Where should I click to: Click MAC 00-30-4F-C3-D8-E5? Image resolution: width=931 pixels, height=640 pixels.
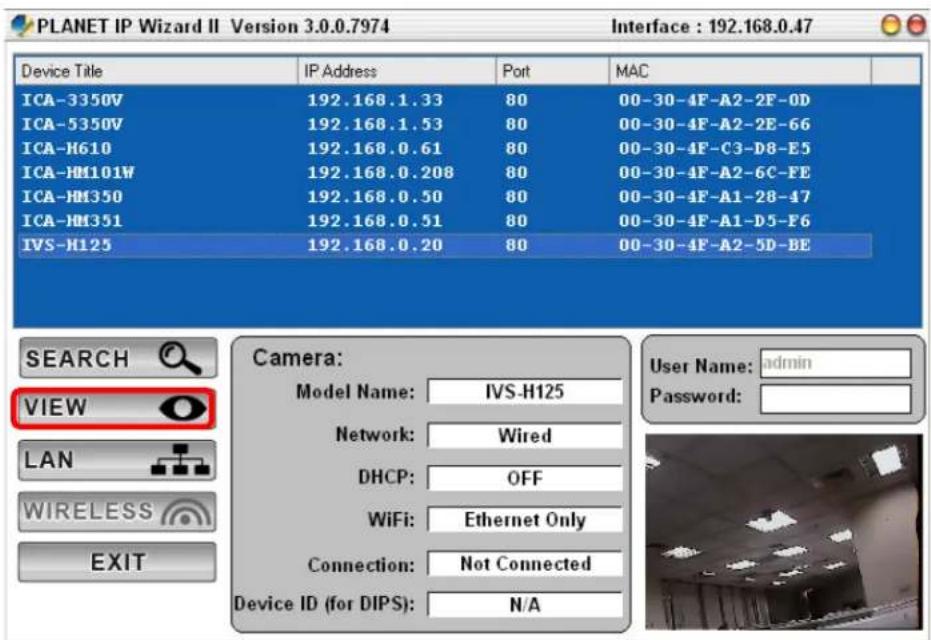[x=714, y=148]
